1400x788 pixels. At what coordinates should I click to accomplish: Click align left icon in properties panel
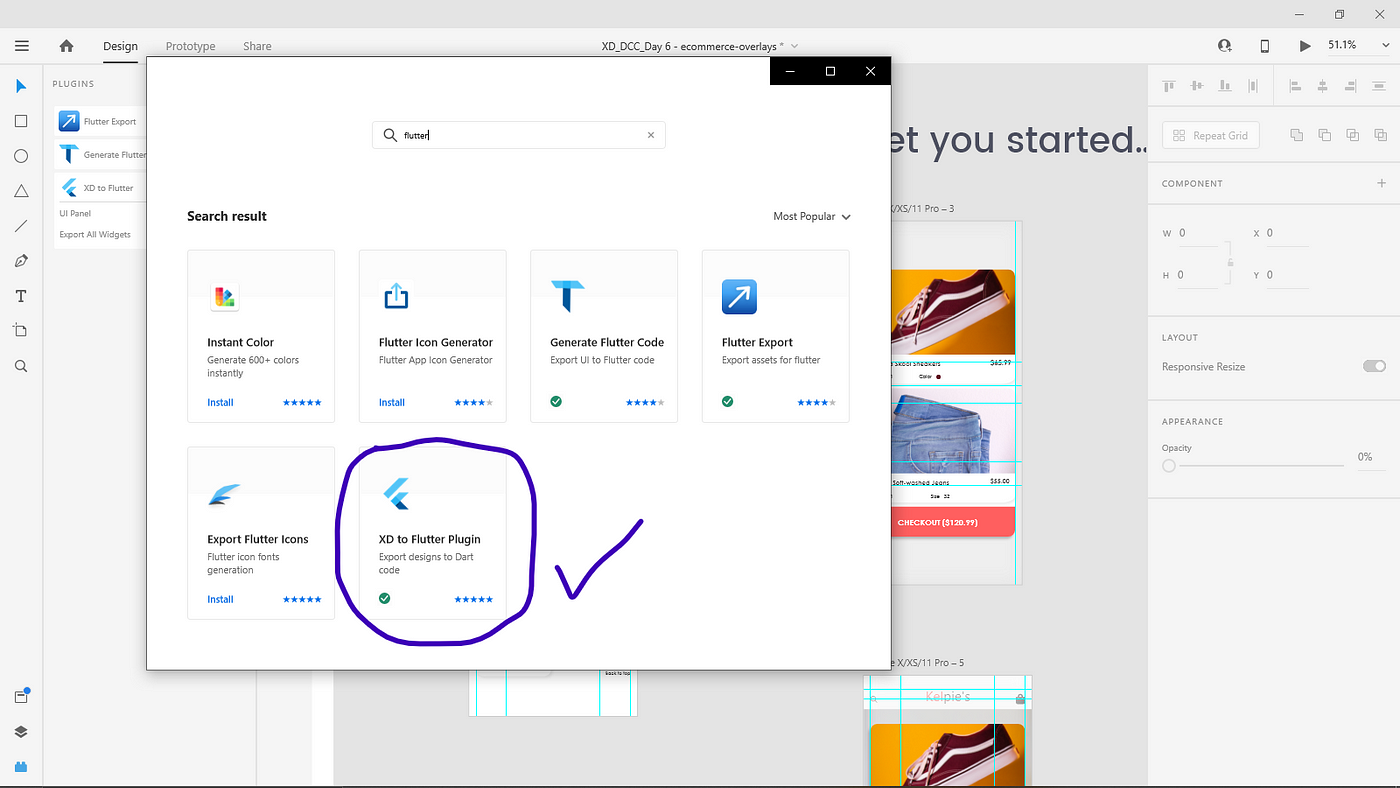[x=1295, y=86]
